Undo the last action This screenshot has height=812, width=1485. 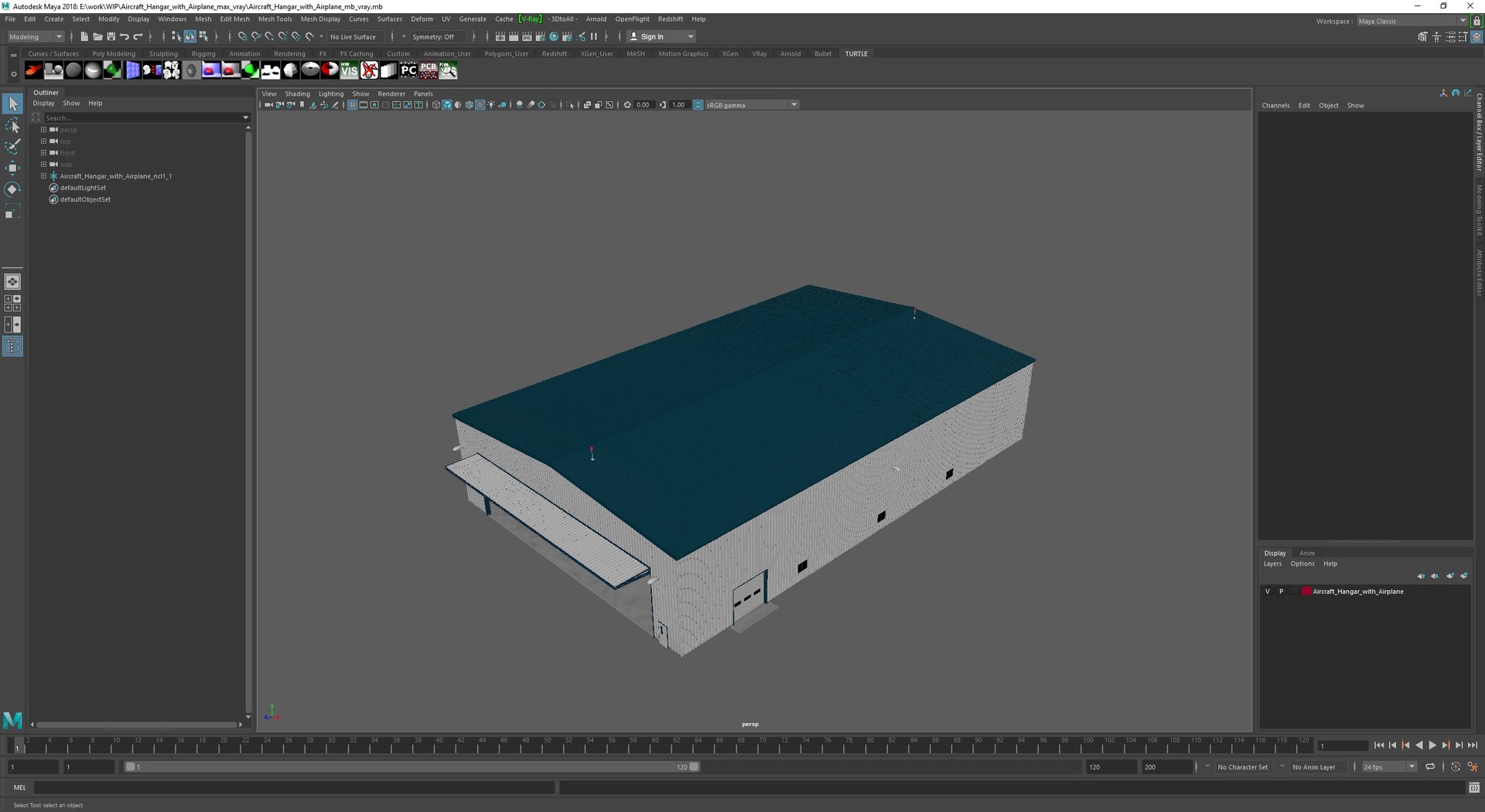(124, 36)
